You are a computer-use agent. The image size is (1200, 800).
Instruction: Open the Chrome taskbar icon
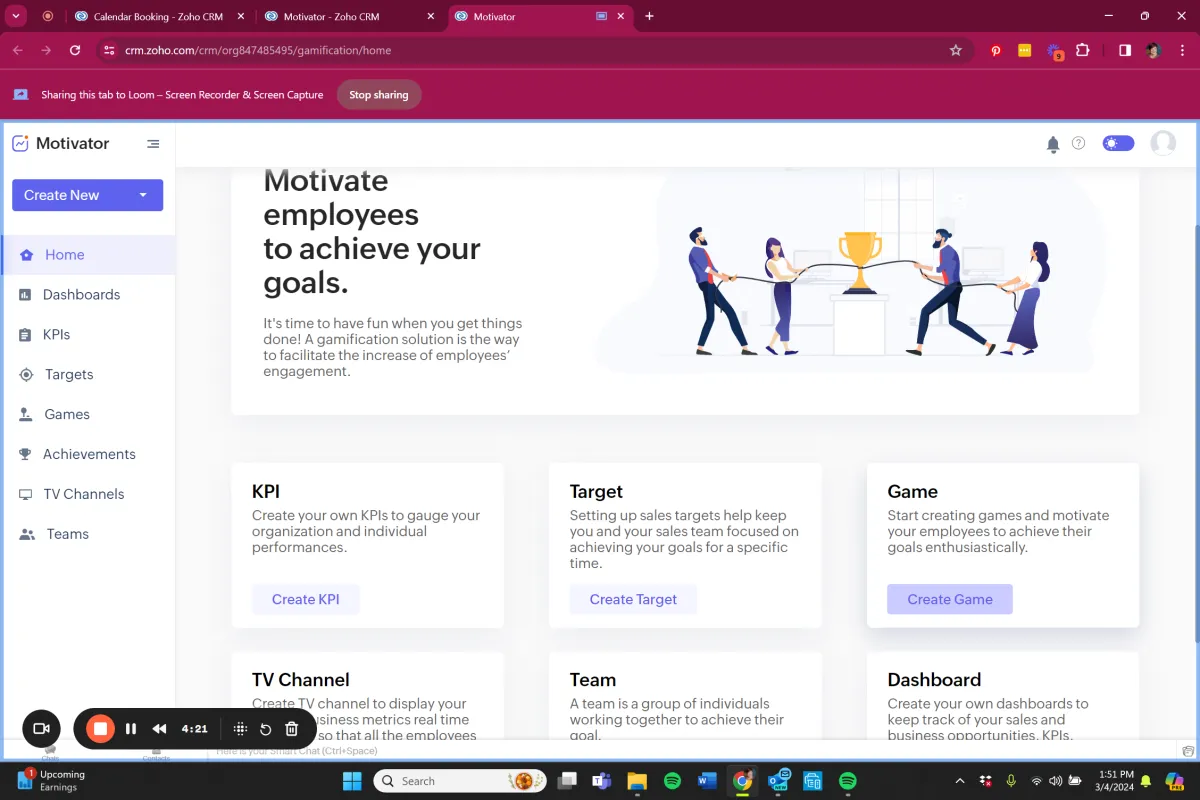[x=742, y=781]
